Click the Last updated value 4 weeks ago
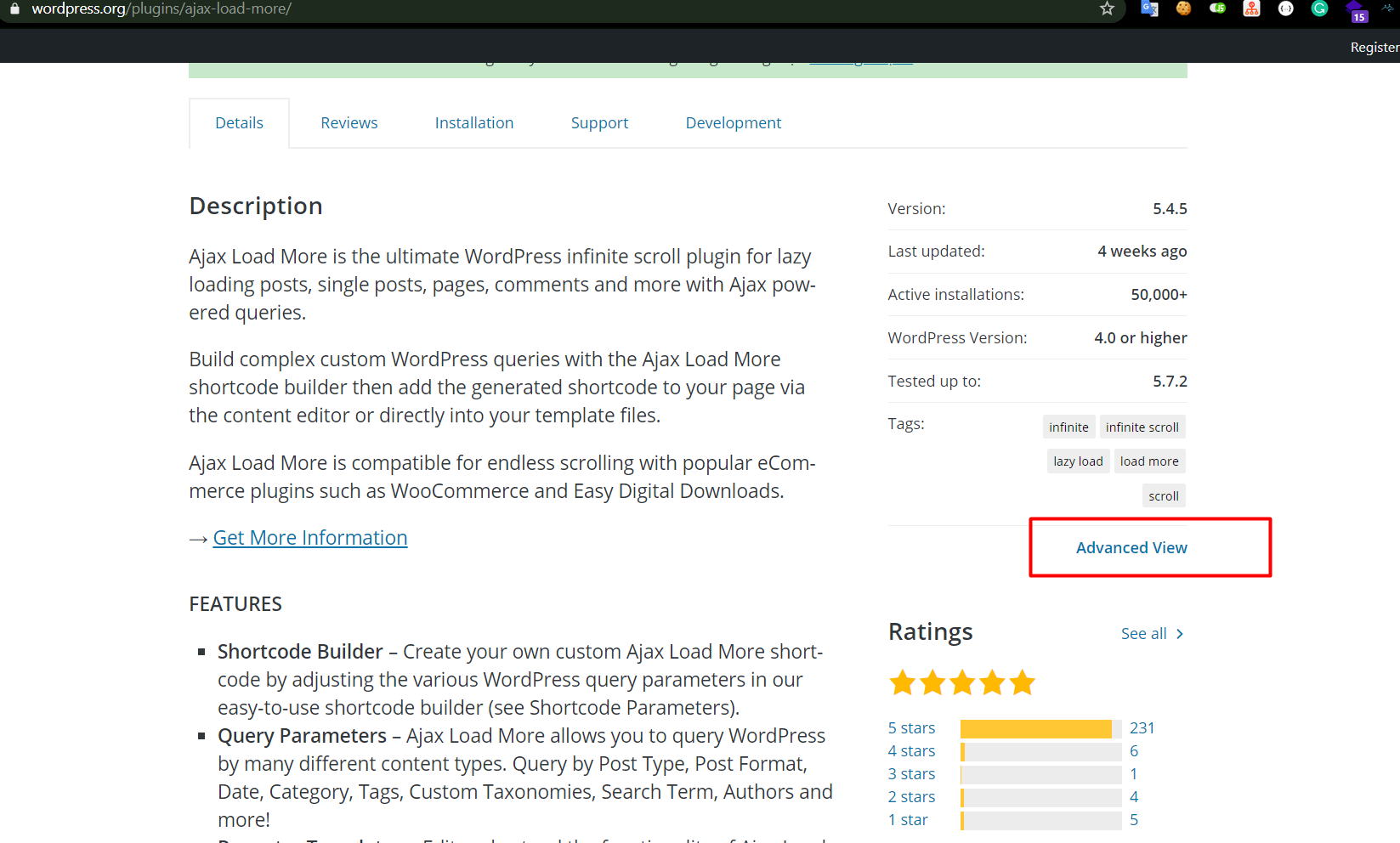Viewport: 1400px width, 843px height. click(x=1142, y=252)
